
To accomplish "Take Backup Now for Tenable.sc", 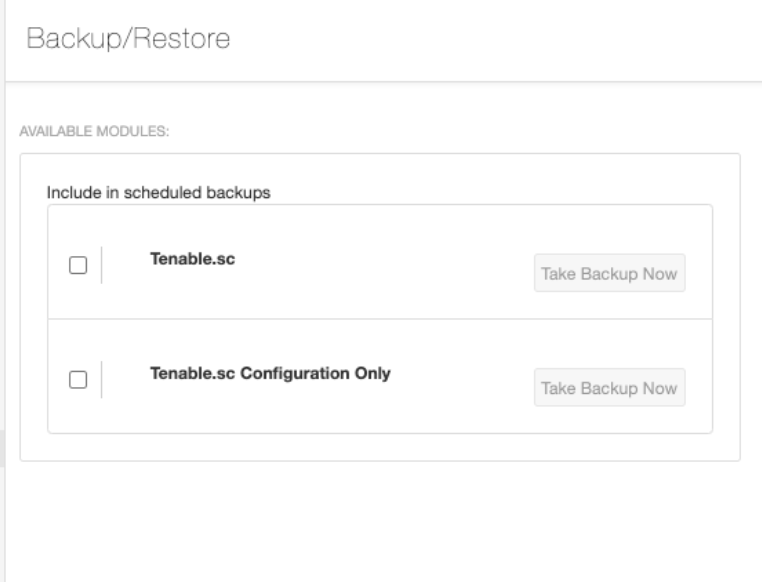I will (609, 273).
